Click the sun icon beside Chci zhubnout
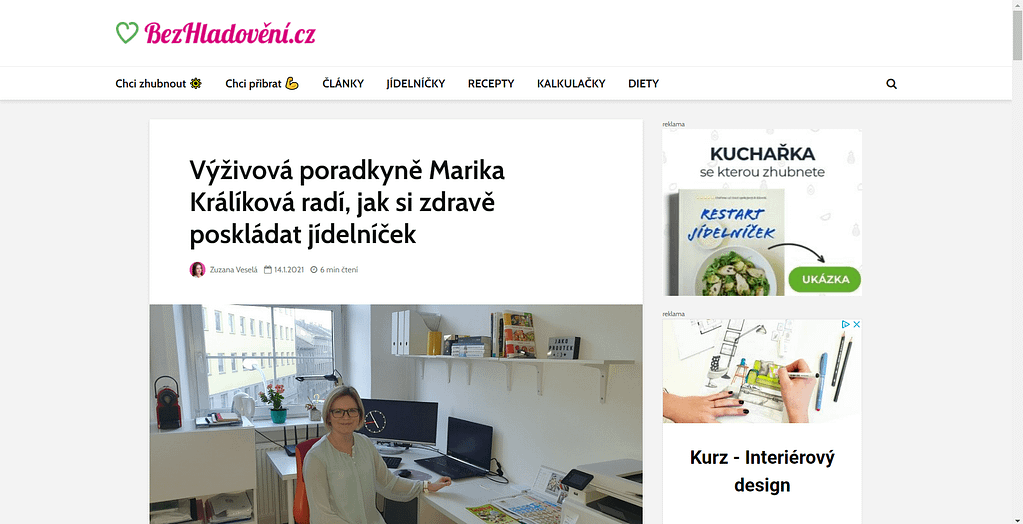Viewport: 1023px width, 524px height. point(196,84)
